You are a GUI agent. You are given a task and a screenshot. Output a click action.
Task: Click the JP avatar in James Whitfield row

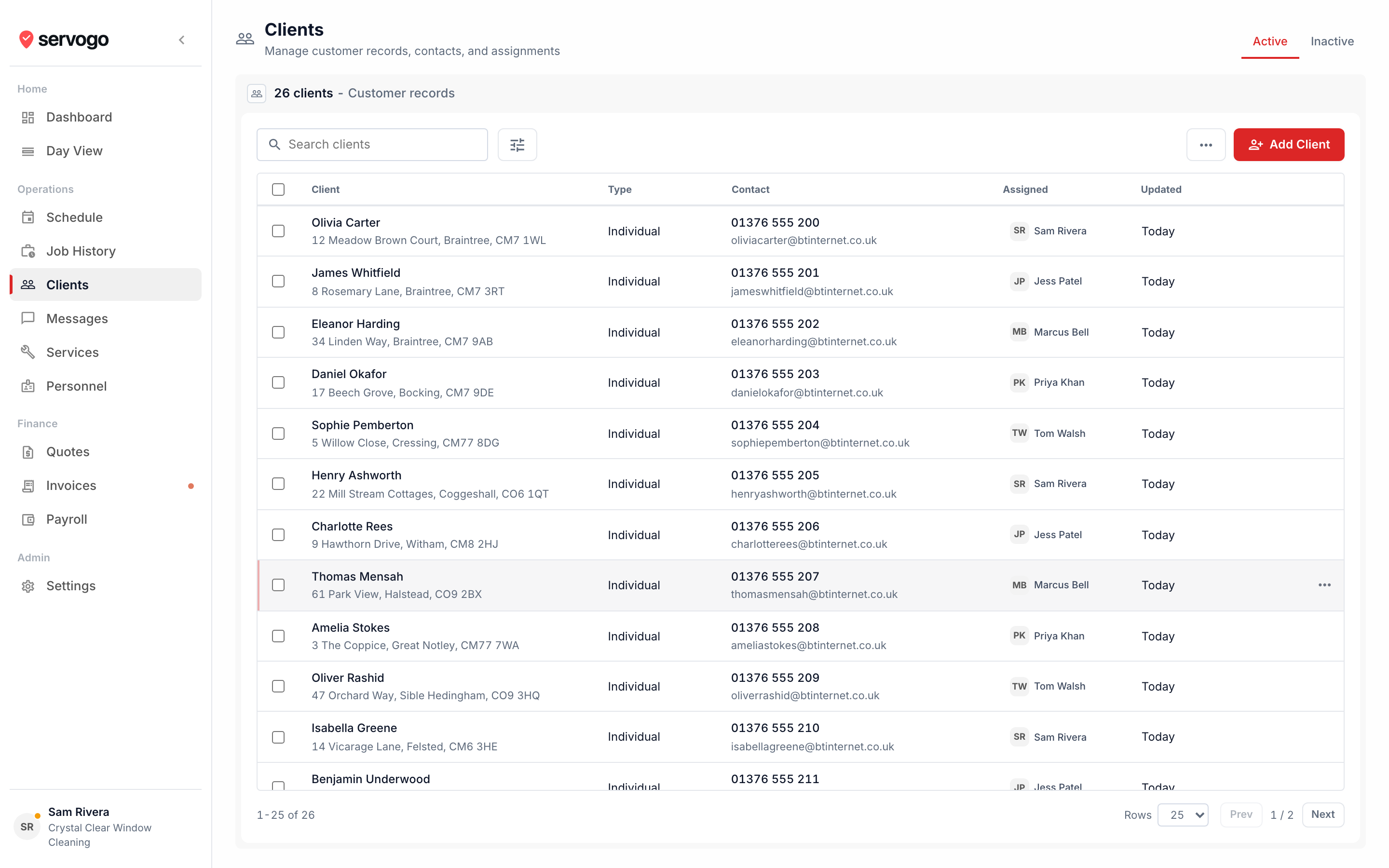point(1020,281)
